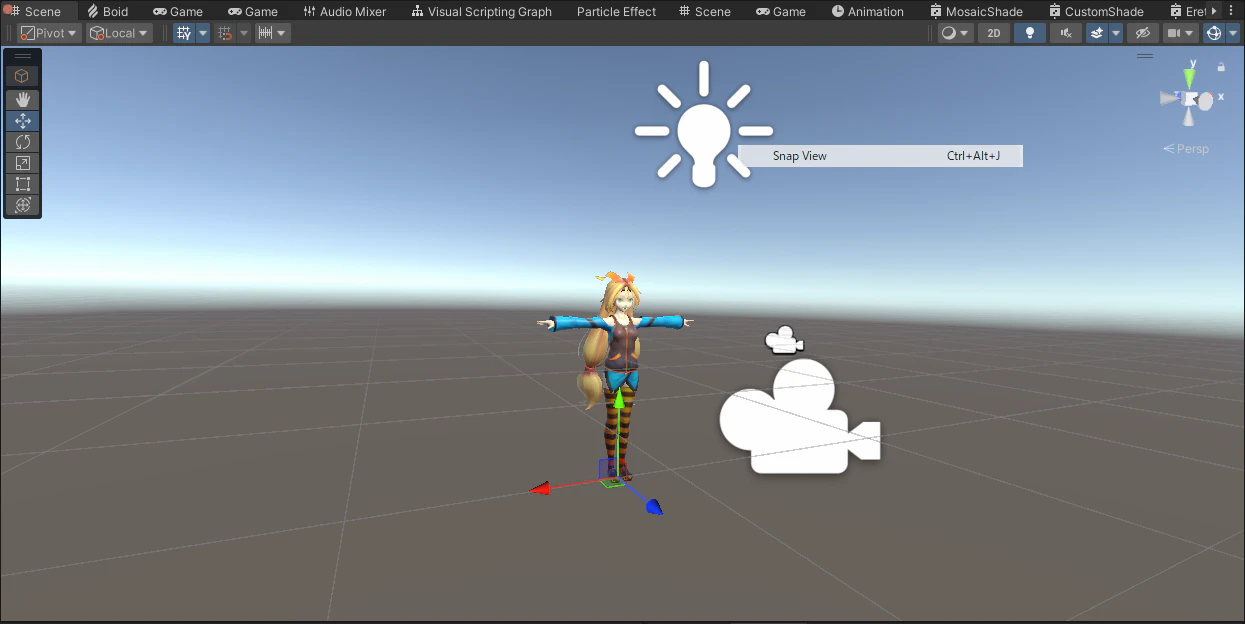Open the Local handle rotation dropdown
Screen dimensions: 1245x624
tap(119, 33)
